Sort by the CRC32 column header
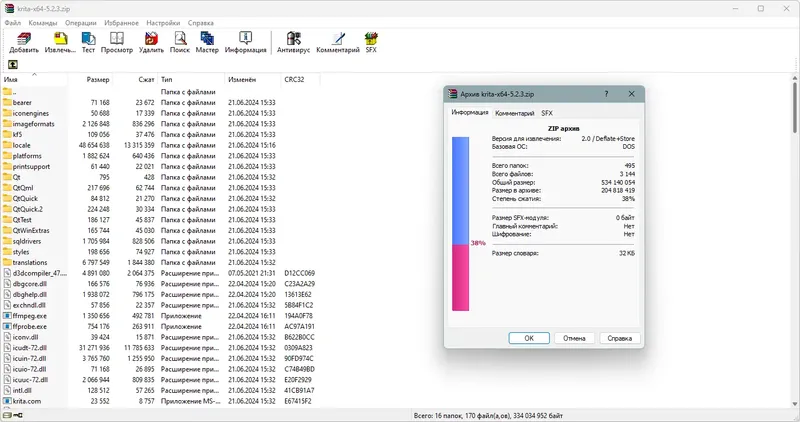Screen dimensions: 800x422 coord(301,80)
